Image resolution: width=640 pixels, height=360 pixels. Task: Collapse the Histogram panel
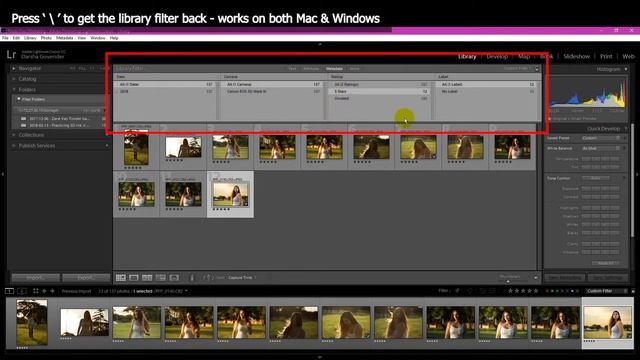click(626, 69)
